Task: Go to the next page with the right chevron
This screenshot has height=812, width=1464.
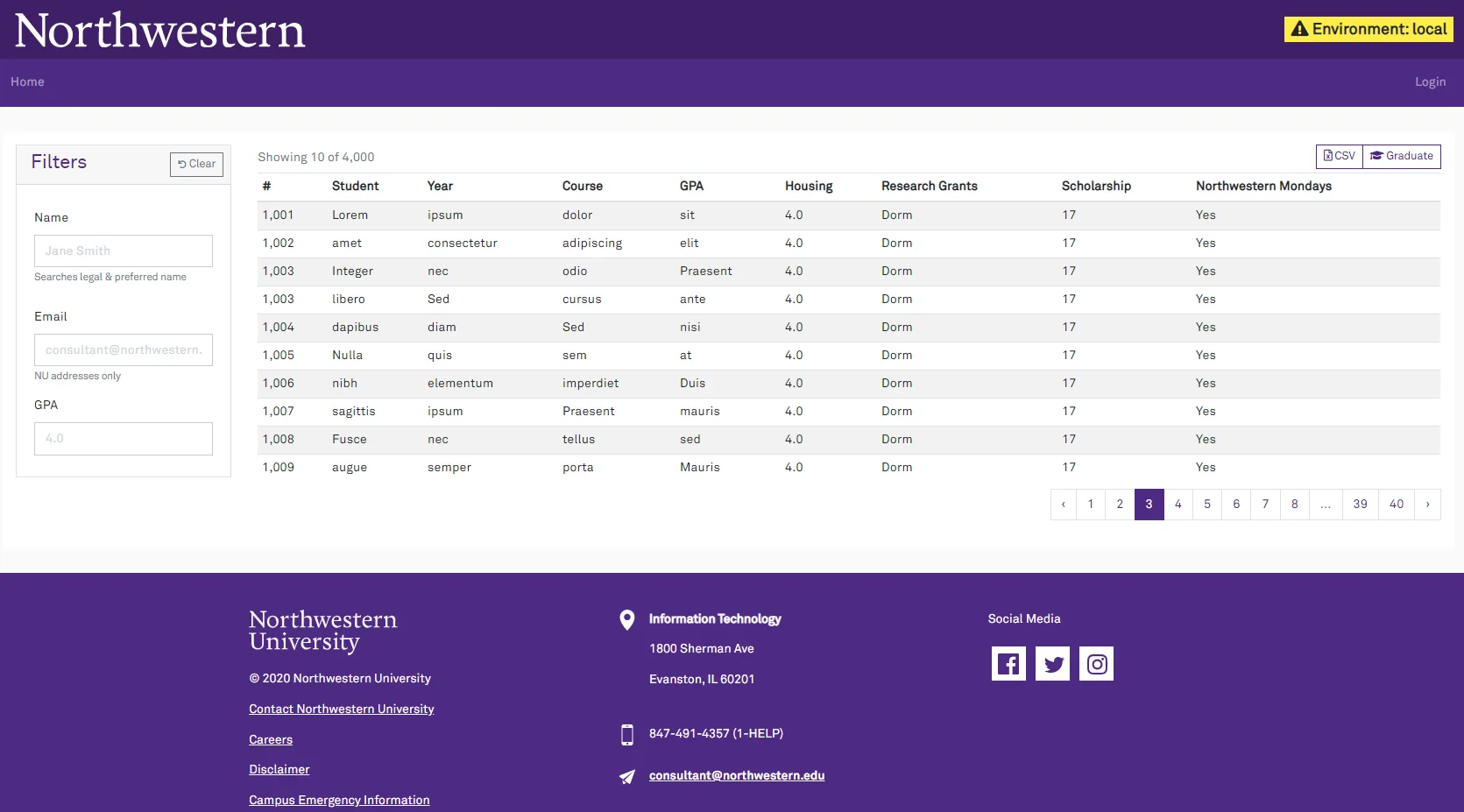Action: pos(1427,504)
